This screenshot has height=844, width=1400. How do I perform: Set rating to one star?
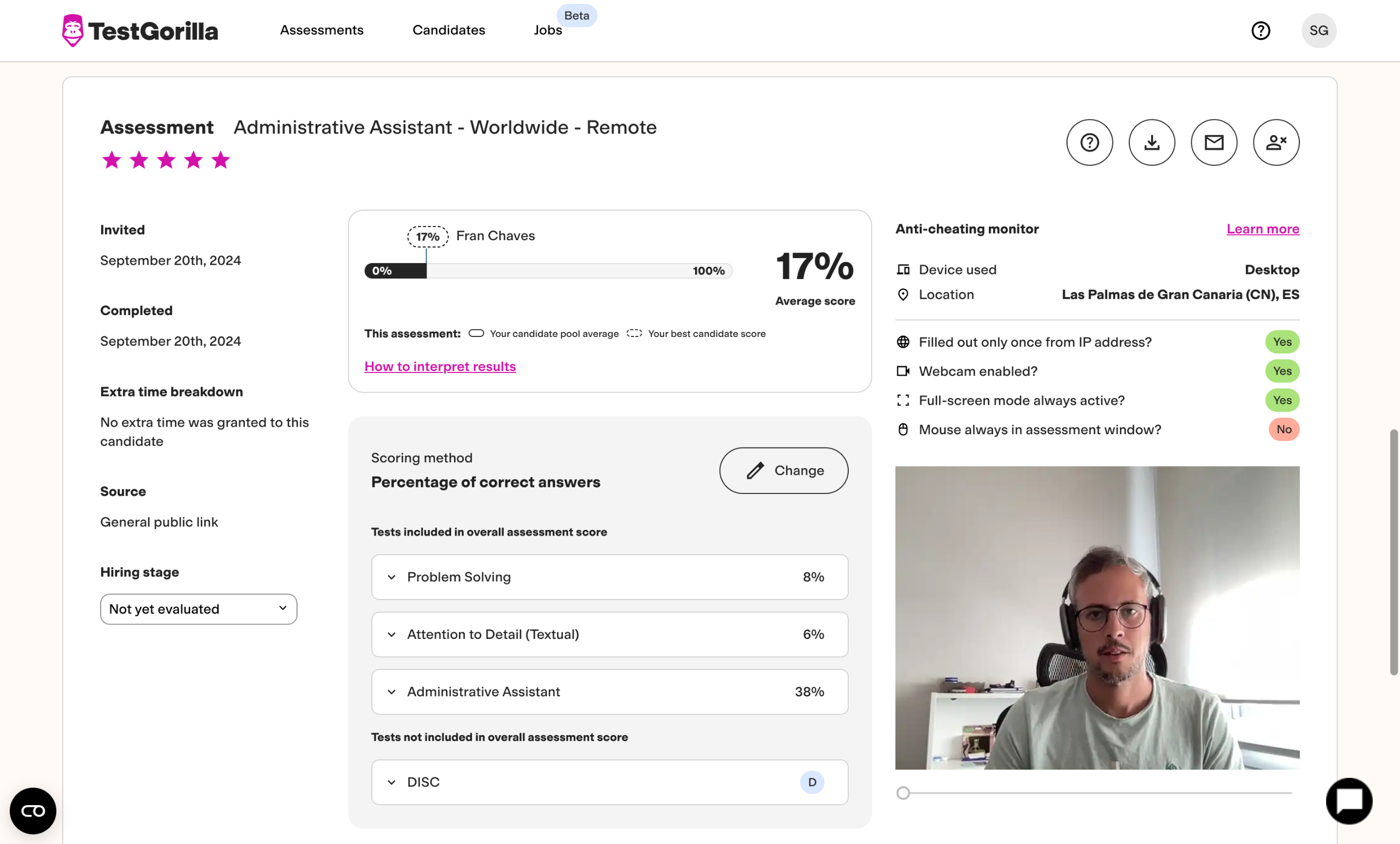coord(112,160)
